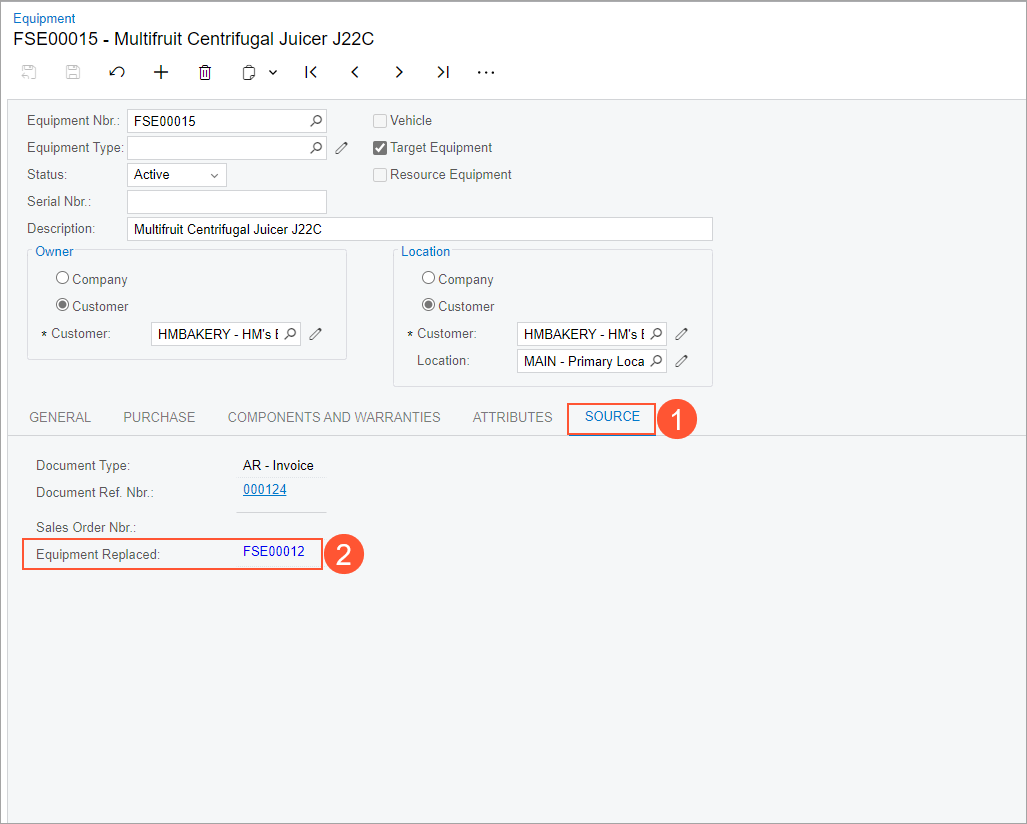Go to the first record
Screen dimensions: 1027x824
tap(311, 72)
